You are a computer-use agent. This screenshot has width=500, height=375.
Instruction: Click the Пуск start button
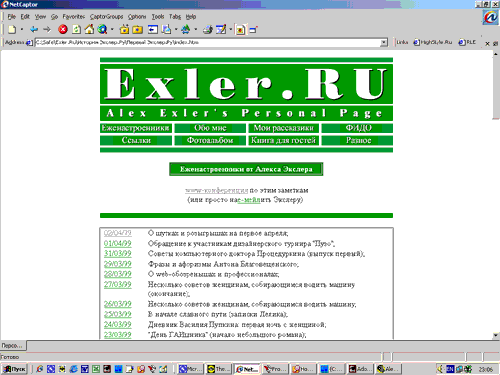[x=14, y=369]
